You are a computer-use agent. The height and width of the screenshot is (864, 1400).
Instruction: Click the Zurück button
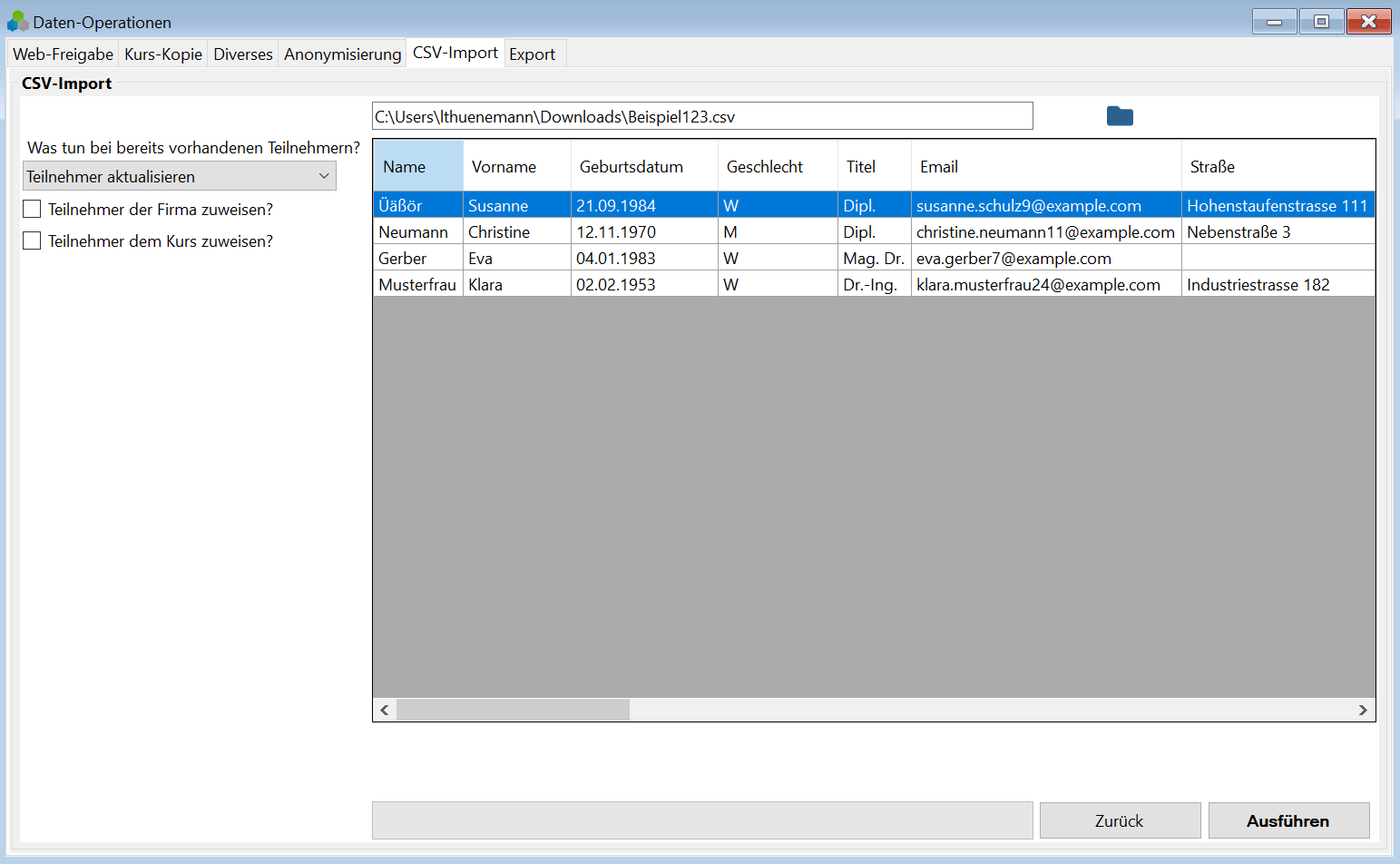(x=1120, y=820)
